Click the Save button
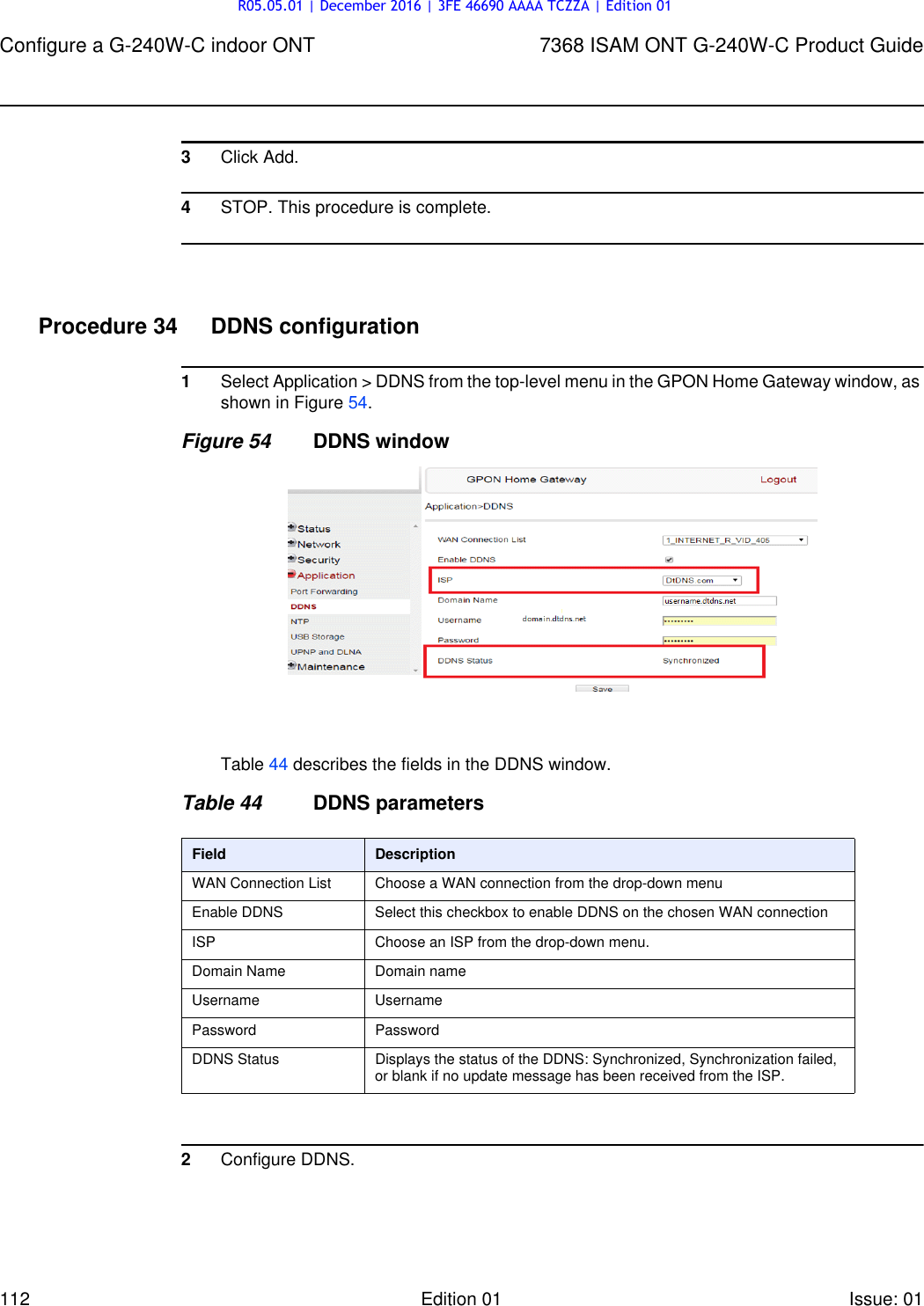The image size is (924, 1306). tap(604, 688)
